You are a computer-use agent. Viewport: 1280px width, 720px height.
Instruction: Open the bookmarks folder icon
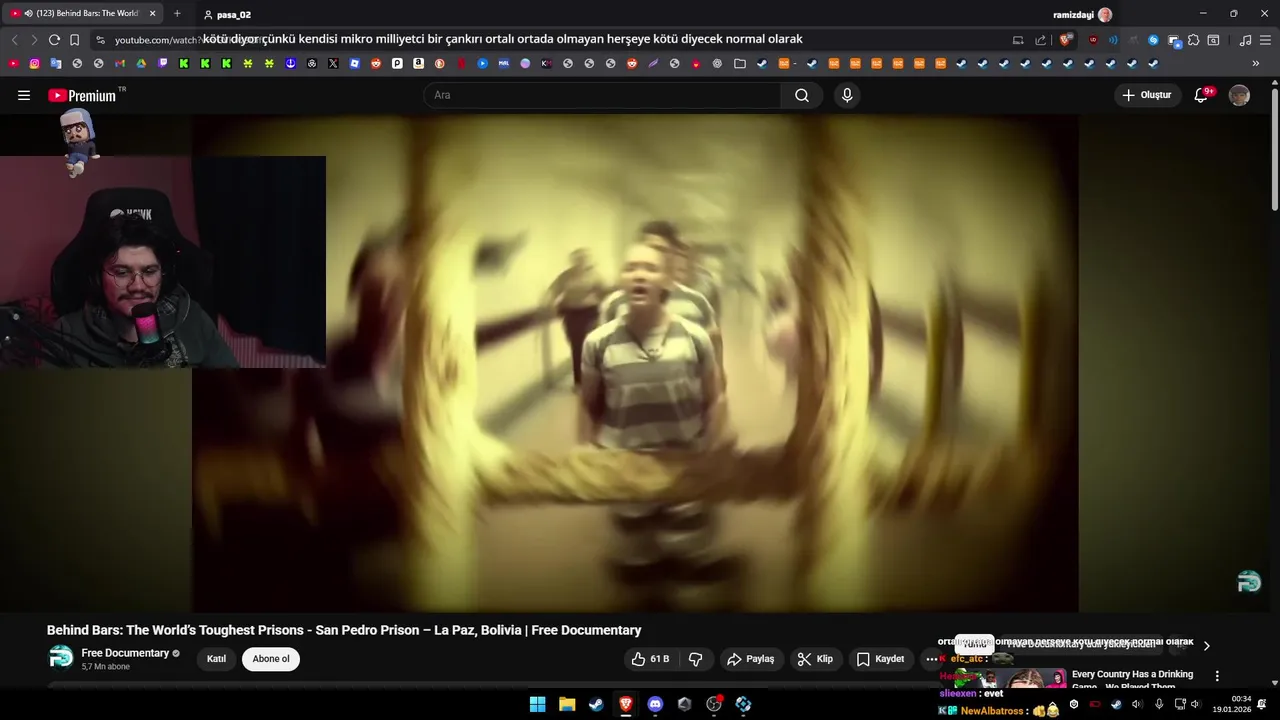[x=739, y=63]
